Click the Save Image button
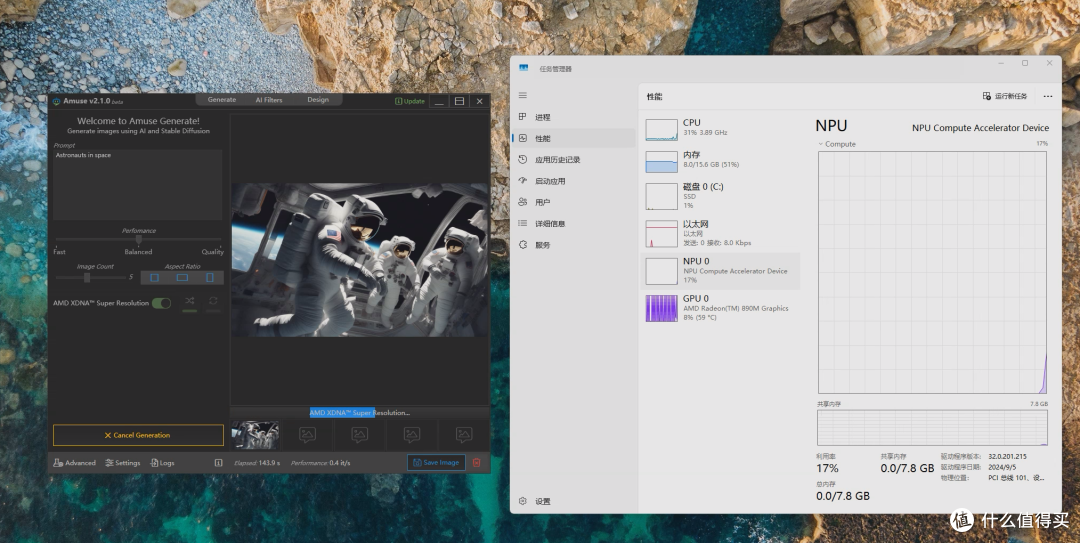 point(436,462)
